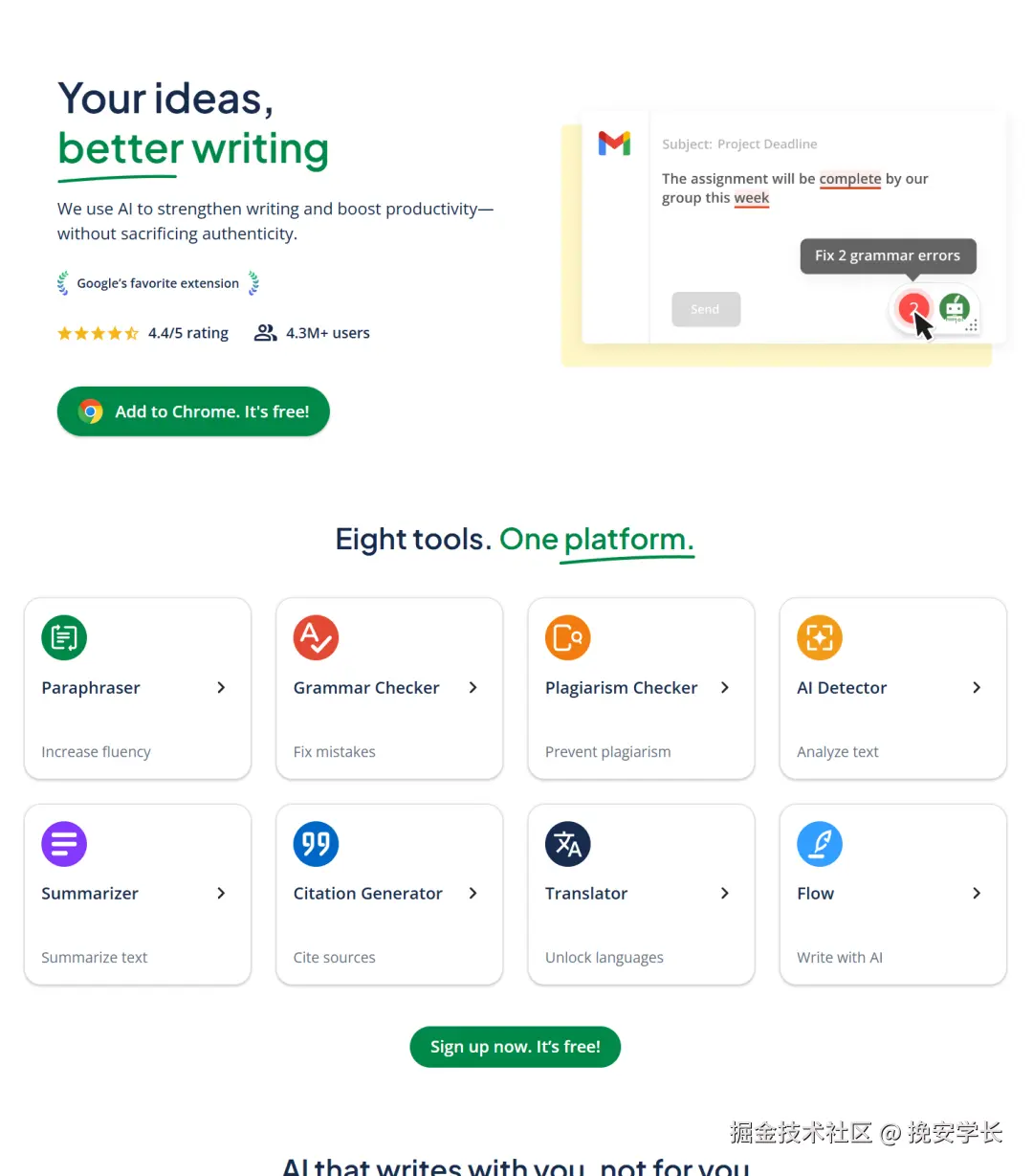Viewport: 1033px width, 1176px height.
Task: Expand the Grammar Checker card chevron
Action: [473, 688]
